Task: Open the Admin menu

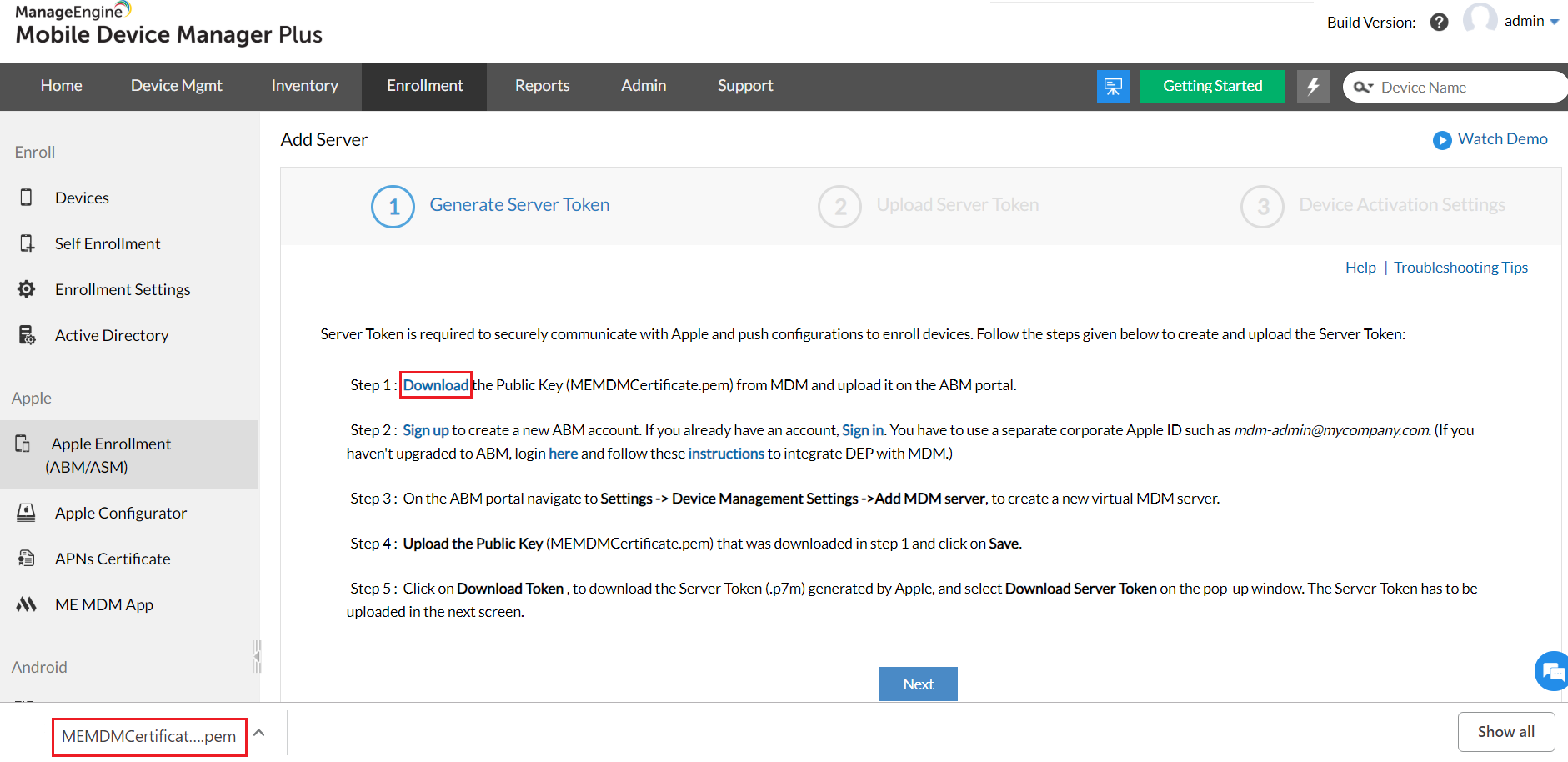Action: pyautogui.click(x=643, y=86)
